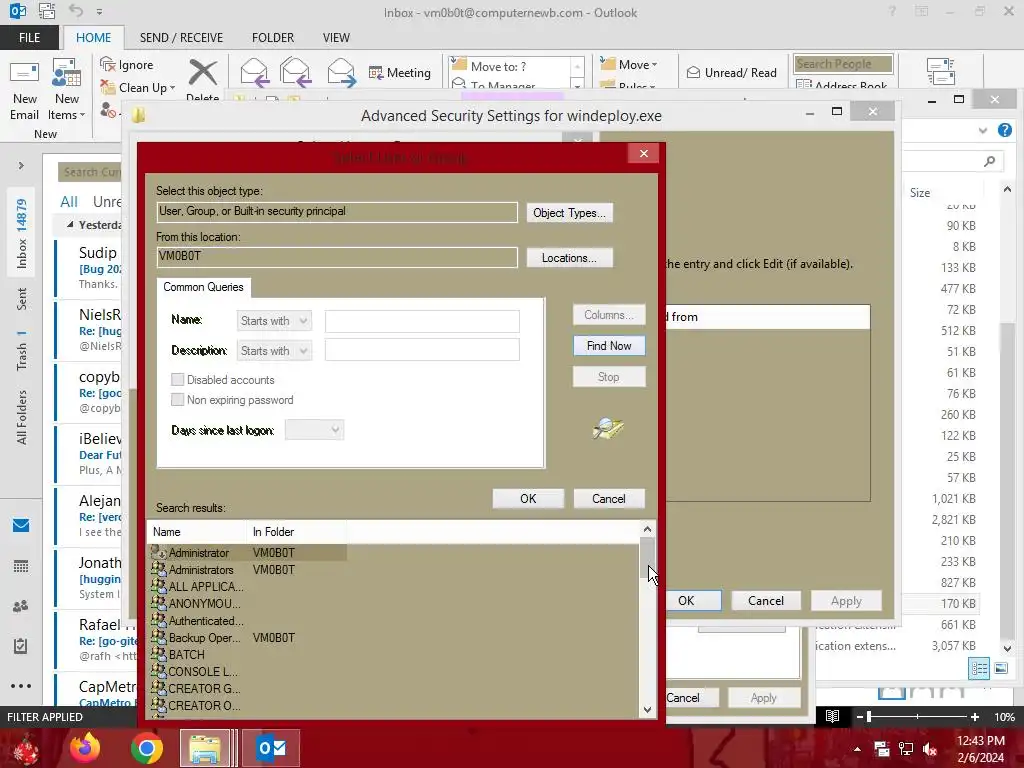Click the Outlook zoom slider handle
Image resolution: width=1024 pixels, height=768 pixels.
point(869,716)
